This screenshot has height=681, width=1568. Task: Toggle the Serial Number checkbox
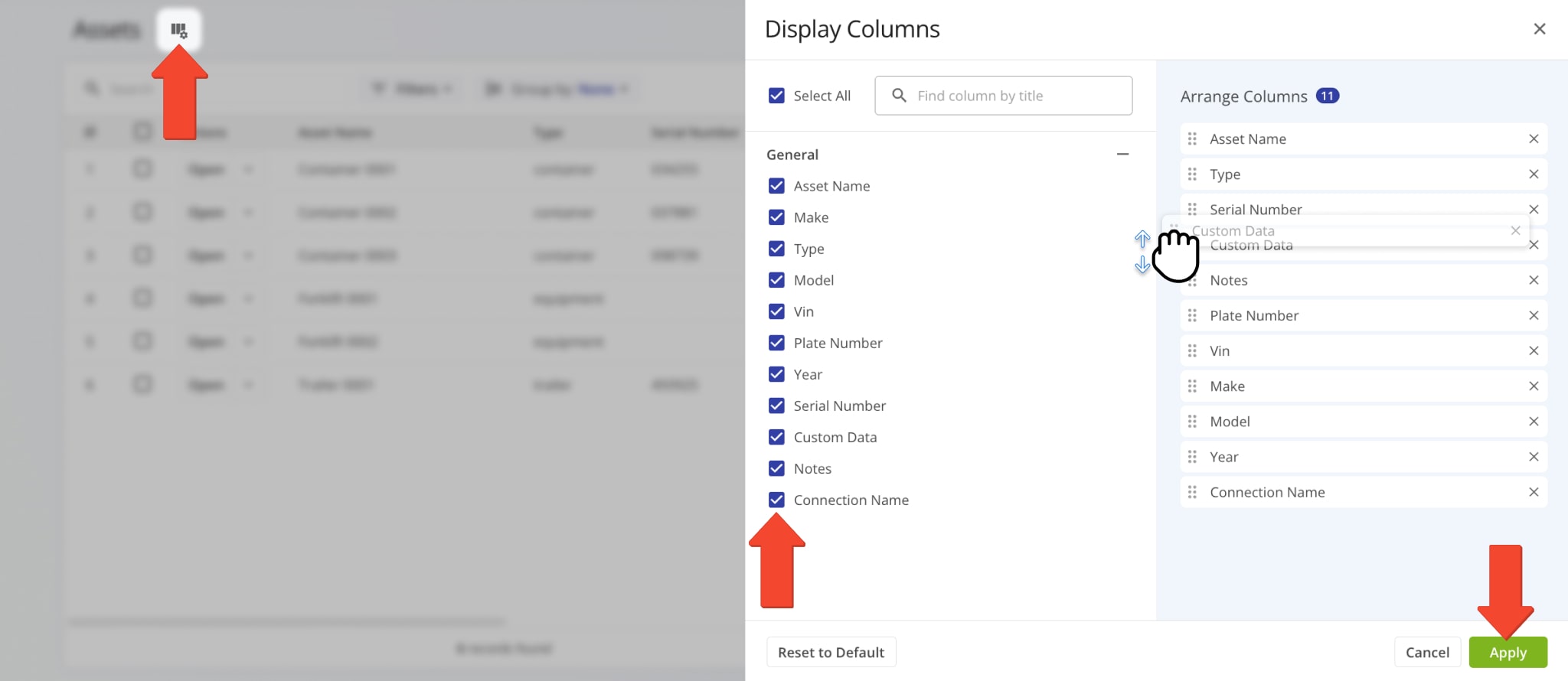click(x=776, y=406)
